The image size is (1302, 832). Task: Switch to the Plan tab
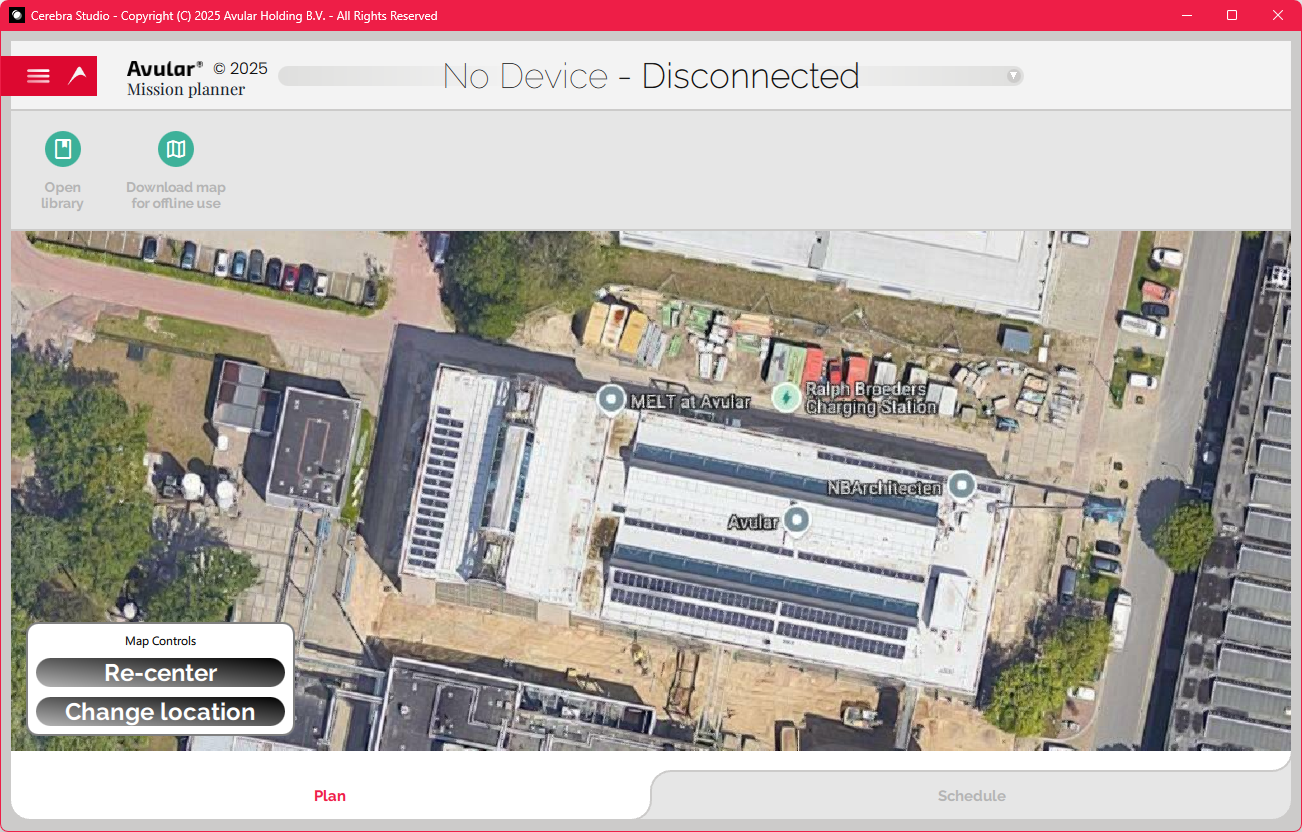click(330, 796)
